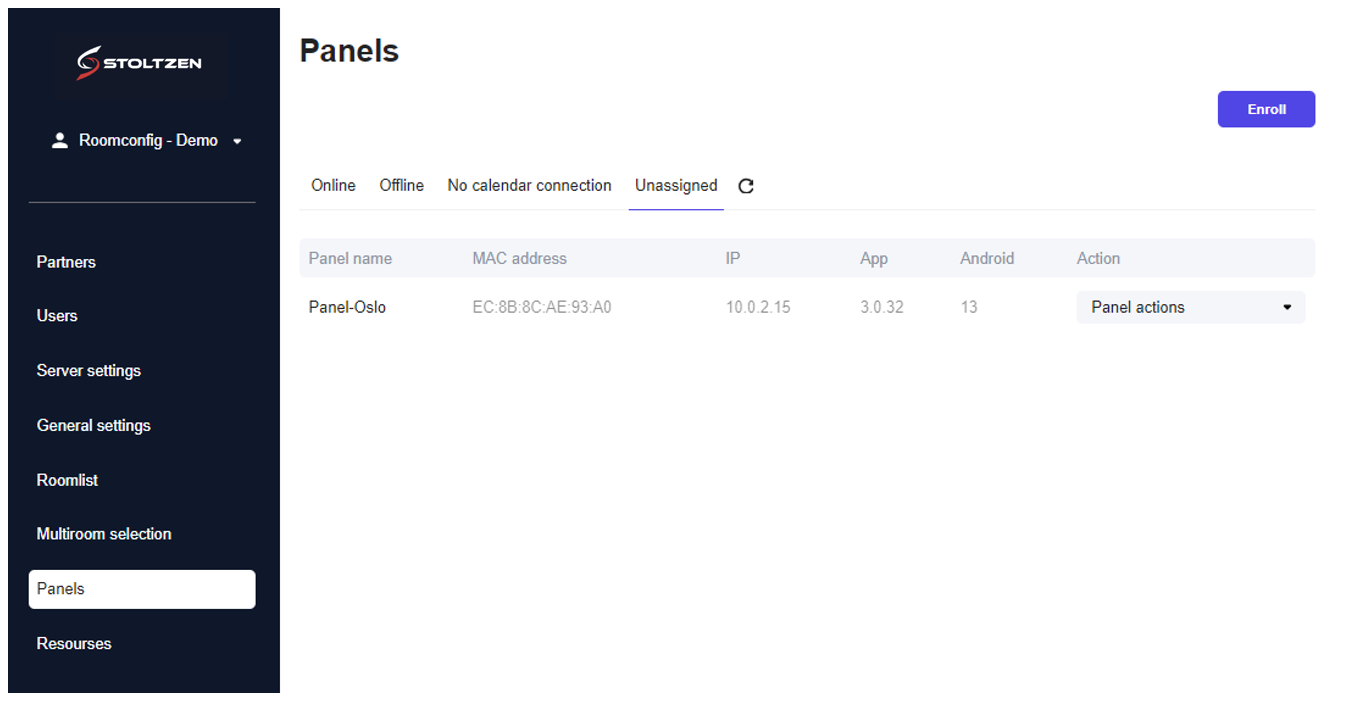Click the Stoltzen logo
This screenshot has height=702, width=1346.
tap(140, 63)
